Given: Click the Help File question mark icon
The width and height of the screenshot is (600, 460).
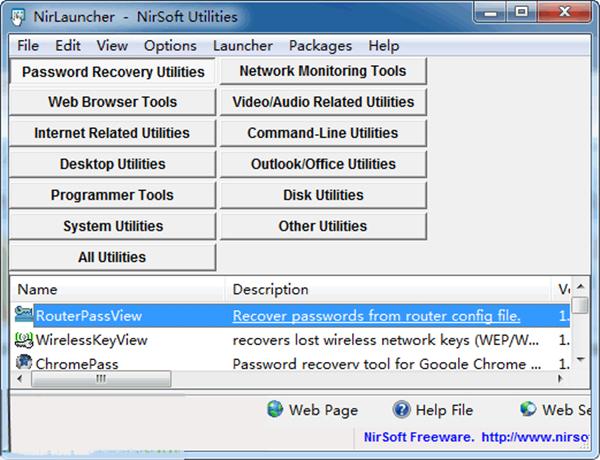Looking at the screenshot, I should pos(401,409).
